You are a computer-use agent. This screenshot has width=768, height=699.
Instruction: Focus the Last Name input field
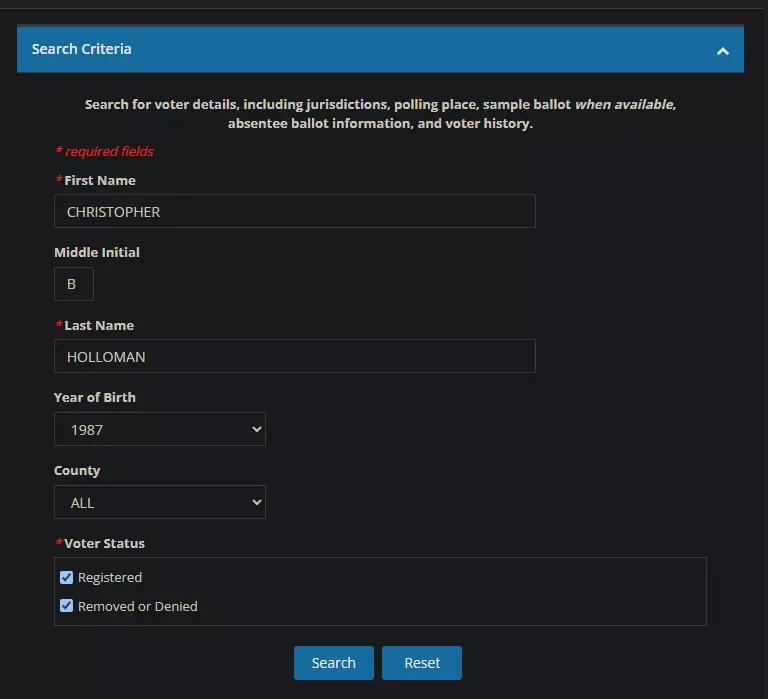pos(295,356)
